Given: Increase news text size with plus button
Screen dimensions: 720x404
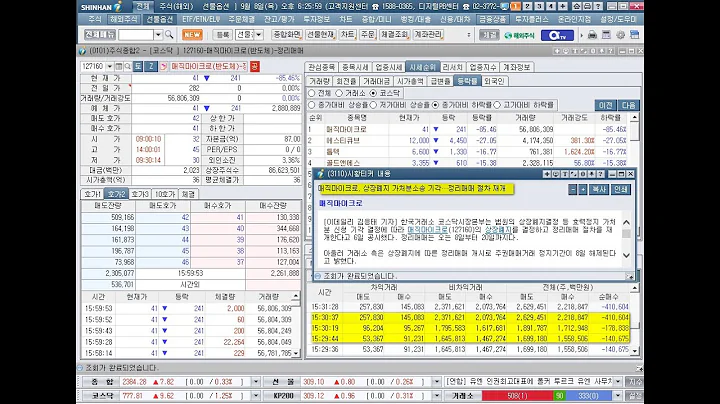Looking at the screenshot, I should click(x=583, y=189).
